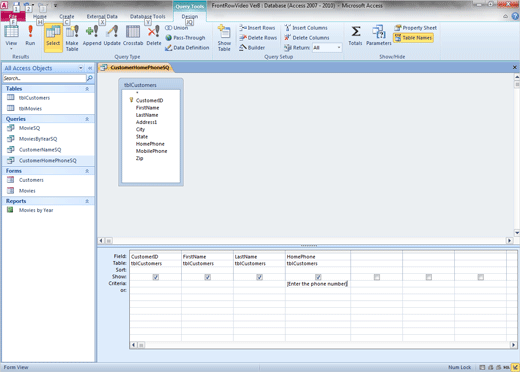
Task: Choose the Select query type
Action: [x=53, y=38]
